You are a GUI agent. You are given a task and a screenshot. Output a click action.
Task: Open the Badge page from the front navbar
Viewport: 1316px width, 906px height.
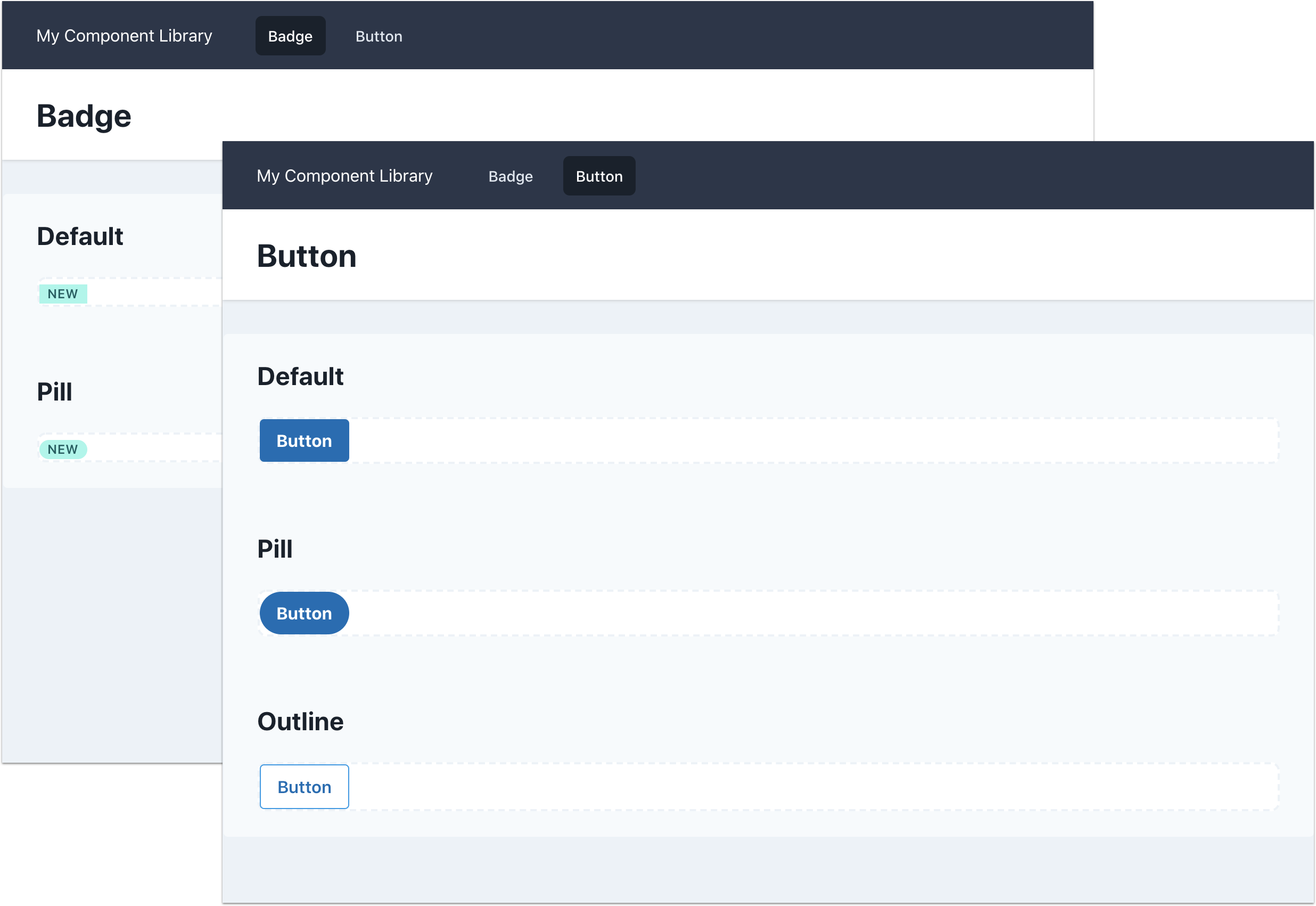tap(509, 176)
